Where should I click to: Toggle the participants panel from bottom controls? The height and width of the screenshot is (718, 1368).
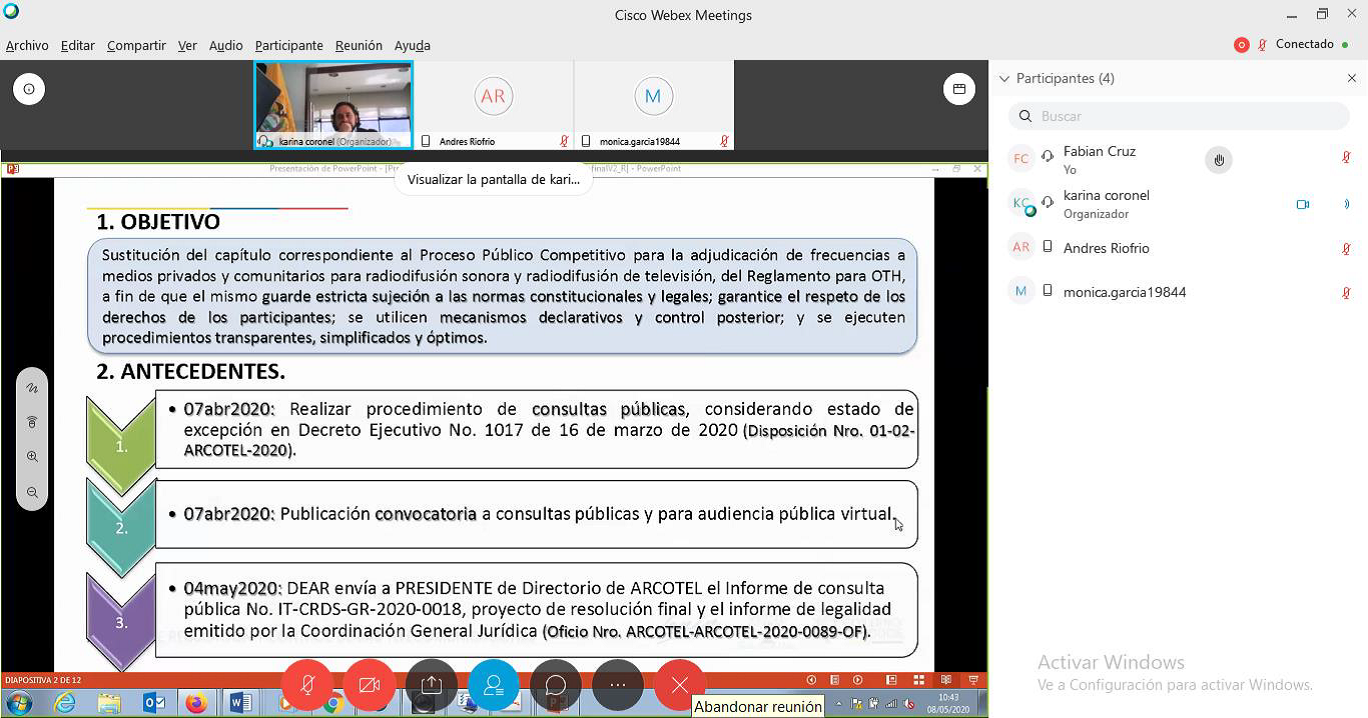[x=494, y=685]
